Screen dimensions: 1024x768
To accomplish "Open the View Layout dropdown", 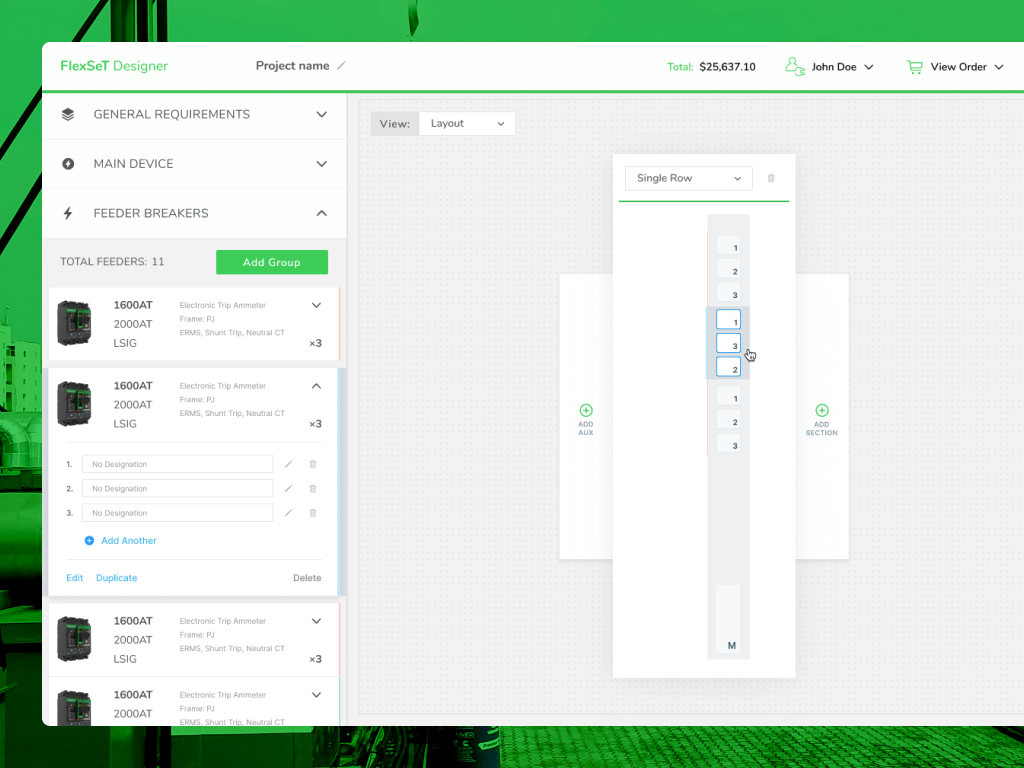I will 467,123.
